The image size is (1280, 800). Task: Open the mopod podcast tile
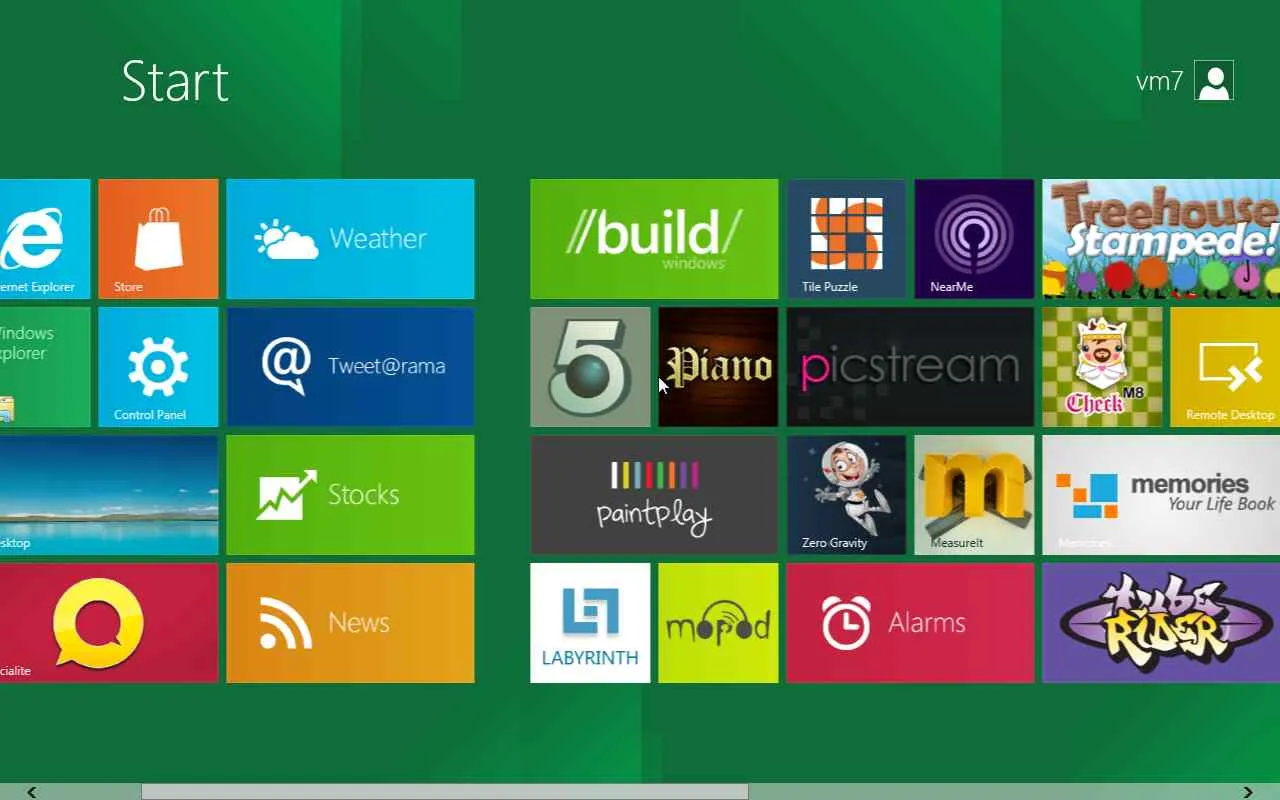(x=718, y=623)
